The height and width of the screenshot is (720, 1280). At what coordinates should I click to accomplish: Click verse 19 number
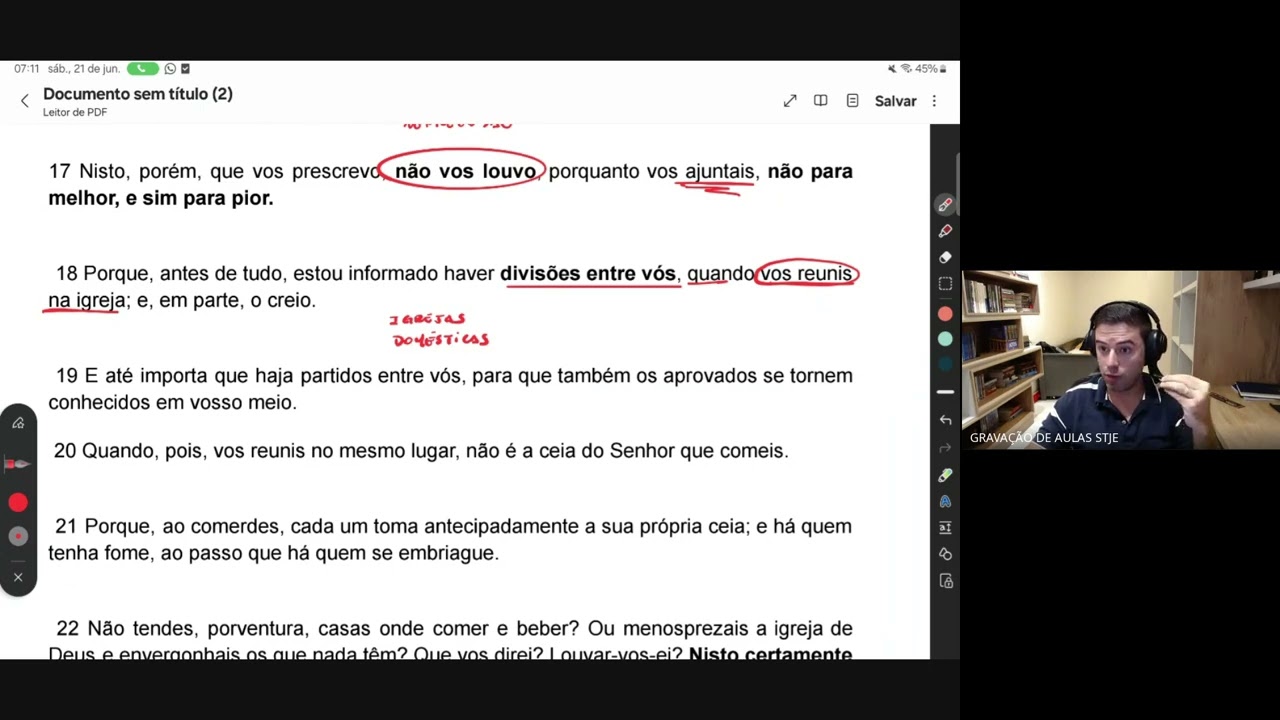tap(67, 376)
